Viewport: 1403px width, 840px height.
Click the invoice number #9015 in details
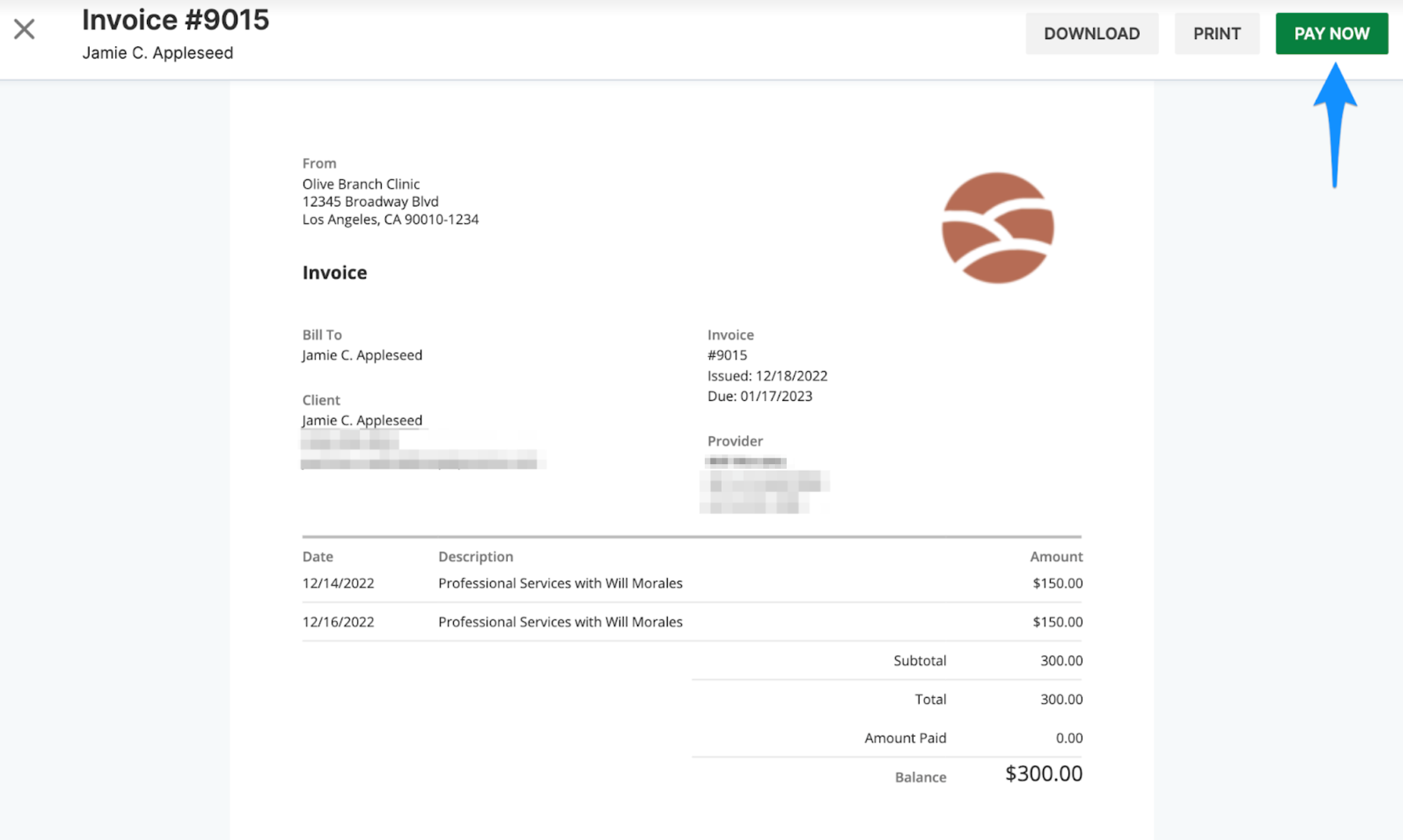pos(727,356)
